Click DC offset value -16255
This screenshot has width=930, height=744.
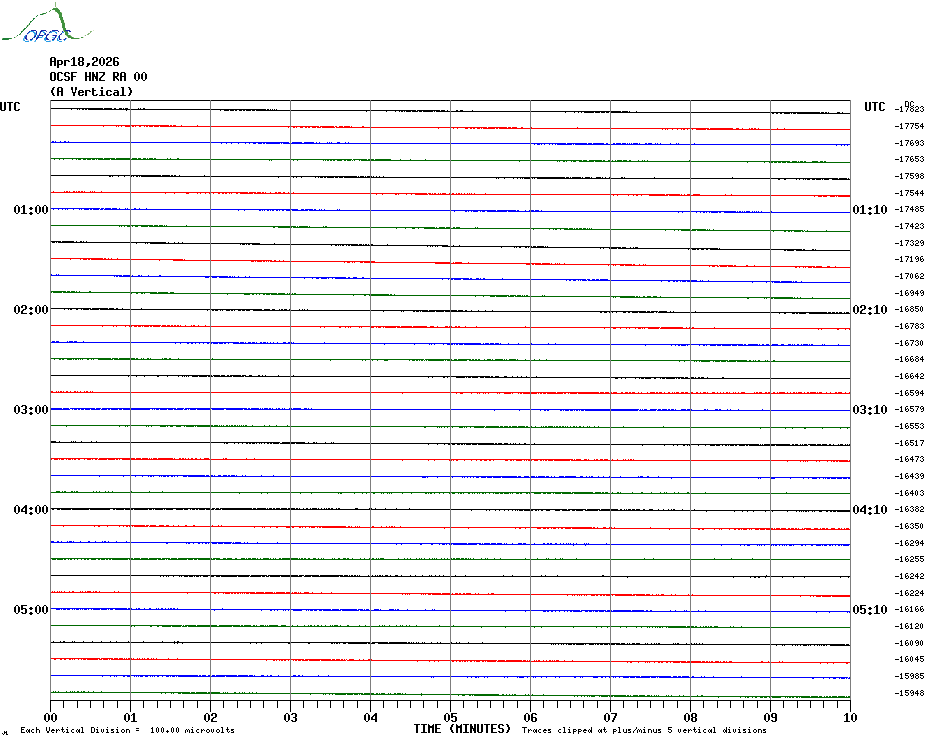(x=909, y=559)
